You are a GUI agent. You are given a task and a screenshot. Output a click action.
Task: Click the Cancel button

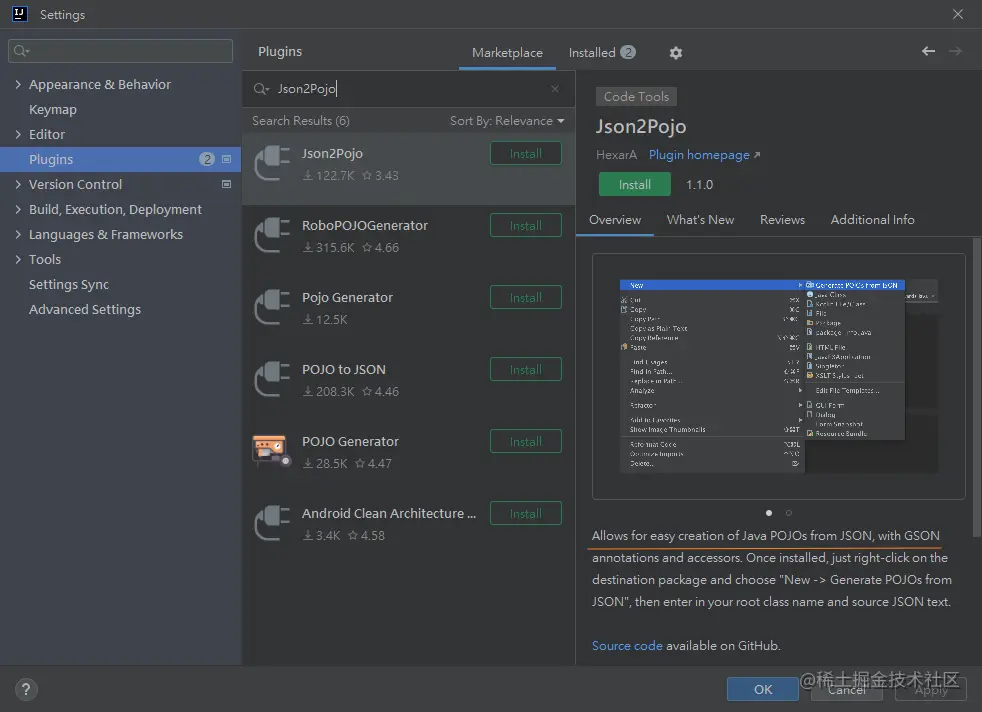click(847, 689)
